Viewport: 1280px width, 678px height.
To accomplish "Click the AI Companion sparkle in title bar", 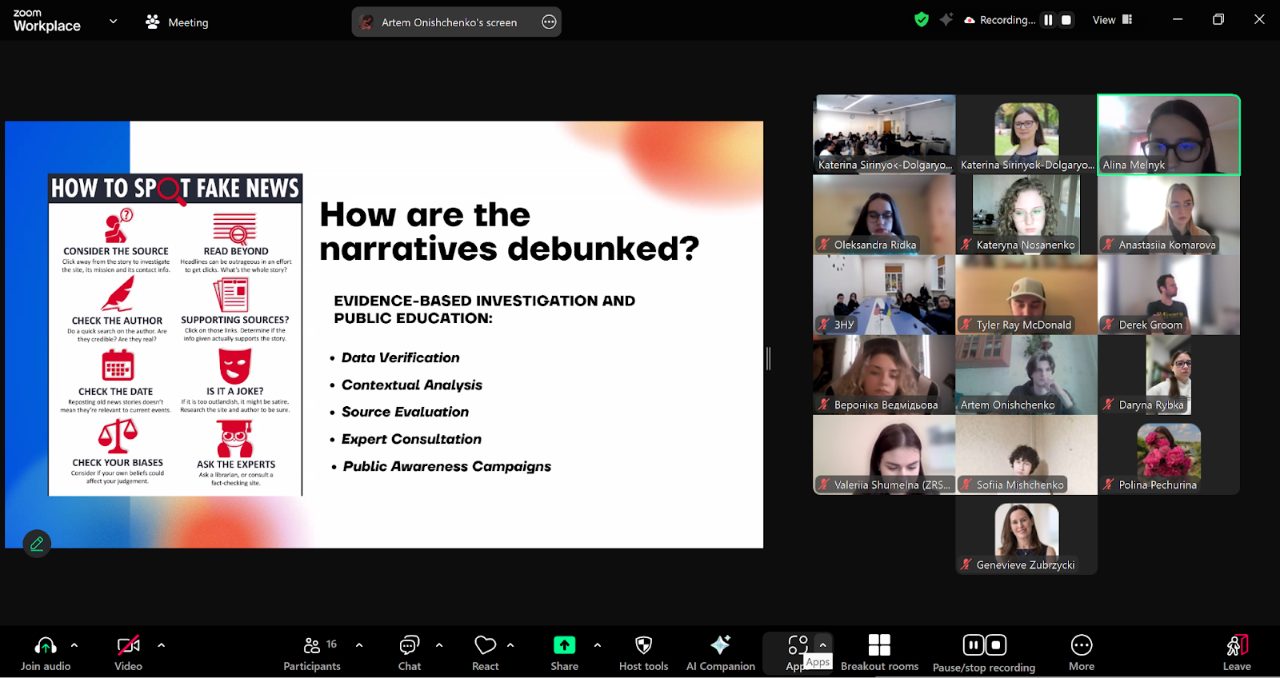I will [946, 19].
